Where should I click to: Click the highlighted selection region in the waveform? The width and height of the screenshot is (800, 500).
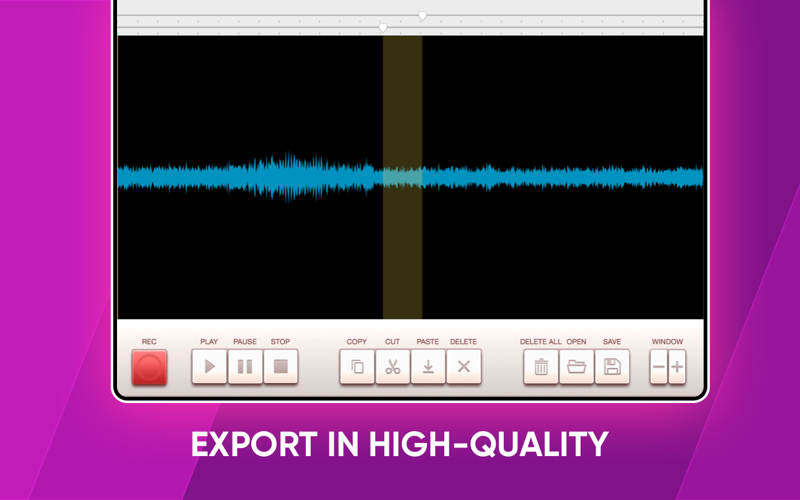tap(403, 177)
